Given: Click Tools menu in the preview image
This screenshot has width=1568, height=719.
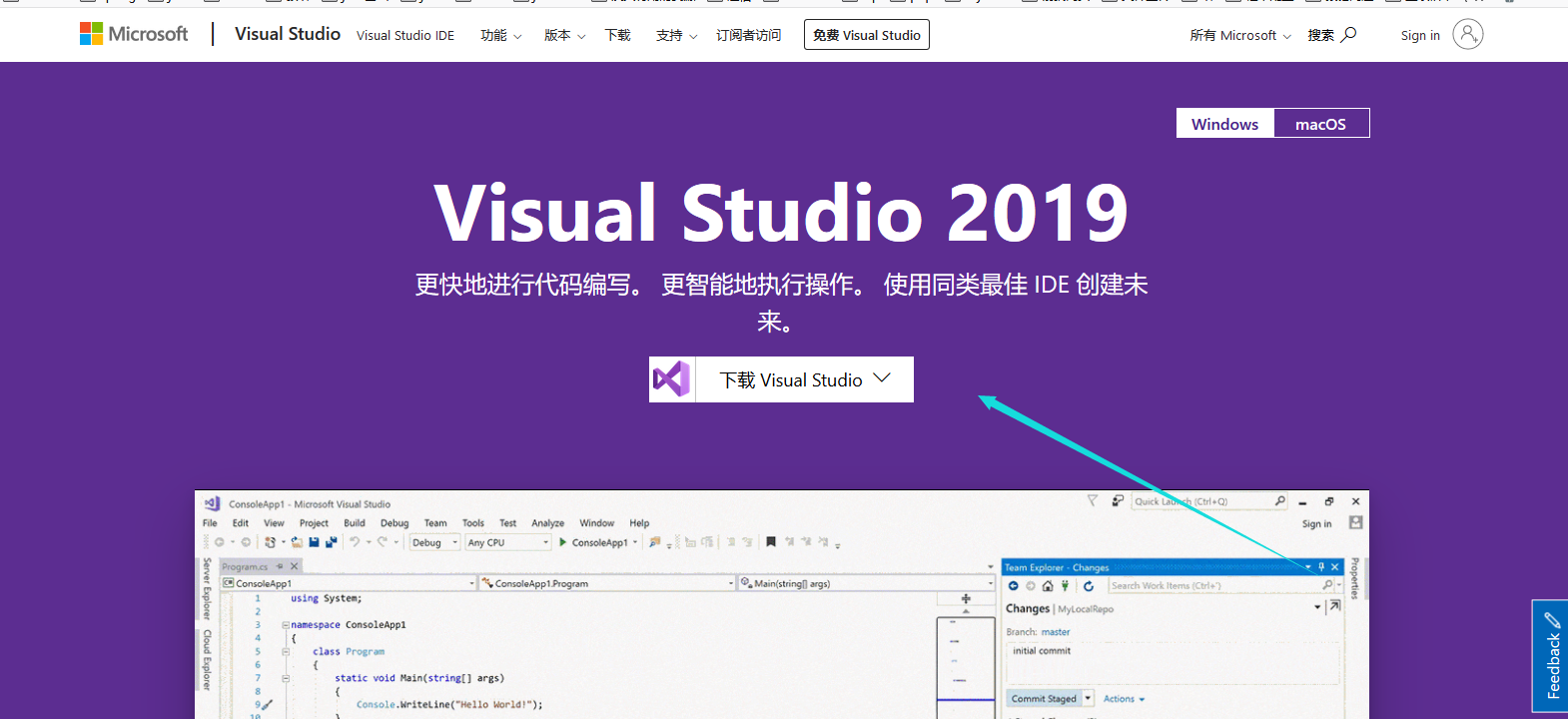Looking at the screenshot, I should (x=473, y=523).
